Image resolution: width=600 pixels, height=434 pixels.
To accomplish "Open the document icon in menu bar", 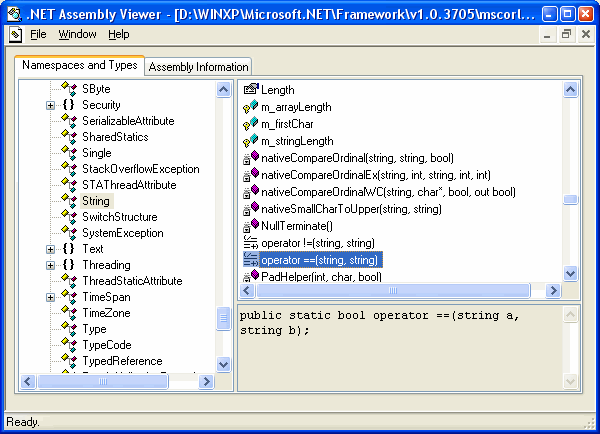I will [15, 34].
